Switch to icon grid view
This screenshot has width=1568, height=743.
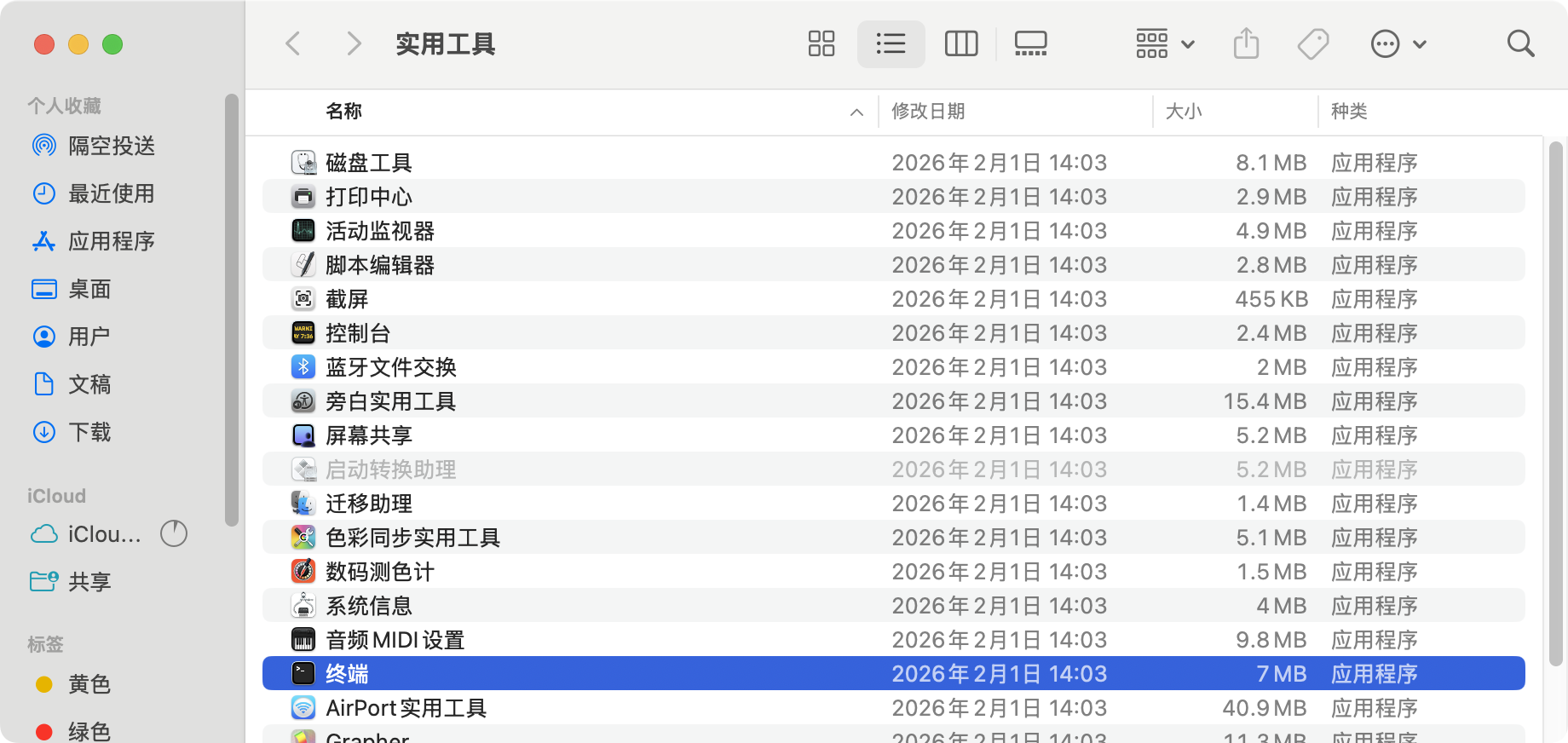tap(821, 43)
